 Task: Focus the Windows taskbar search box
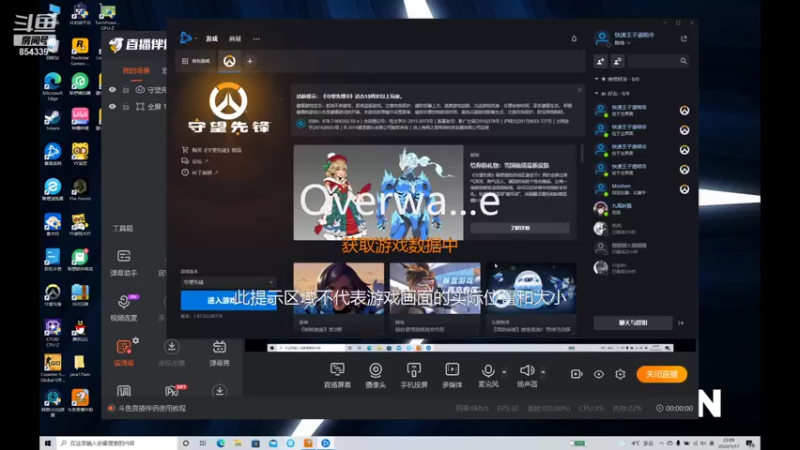[116, 443]
